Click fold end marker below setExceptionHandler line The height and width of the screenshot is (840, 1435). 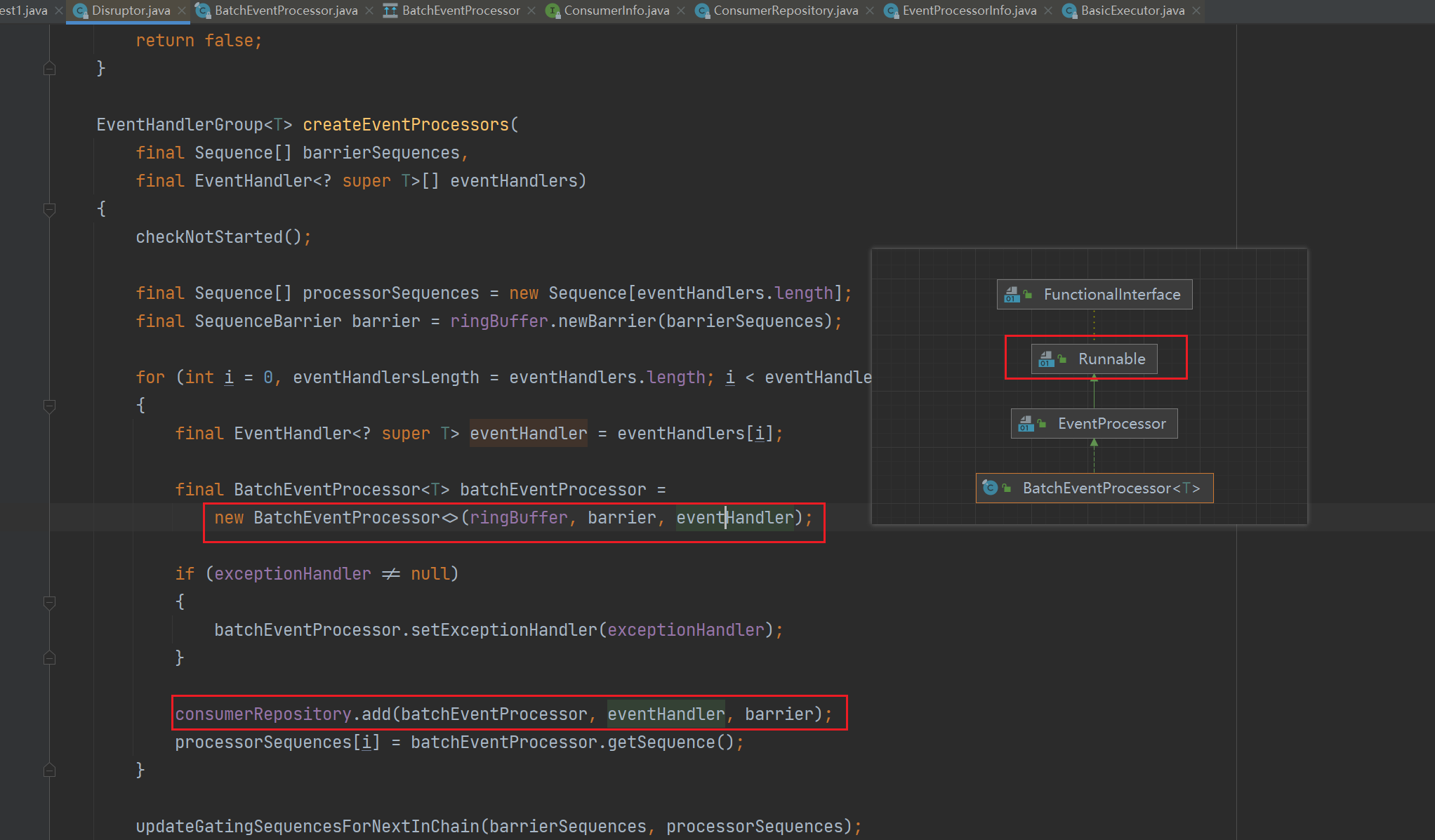pos(49,658)
